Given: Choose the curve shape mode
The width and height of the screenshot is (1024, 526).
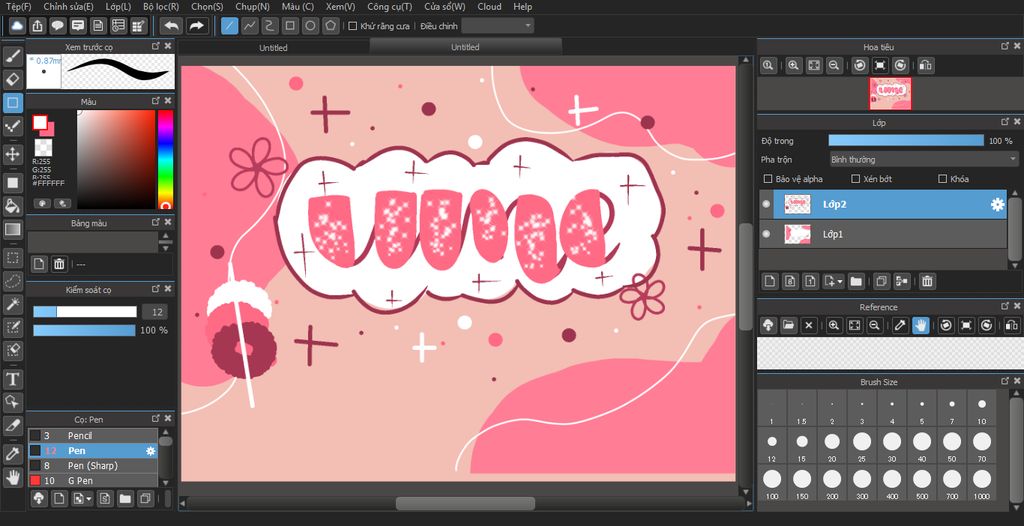Looking at the screenshot, I should [x=270, y=26].
